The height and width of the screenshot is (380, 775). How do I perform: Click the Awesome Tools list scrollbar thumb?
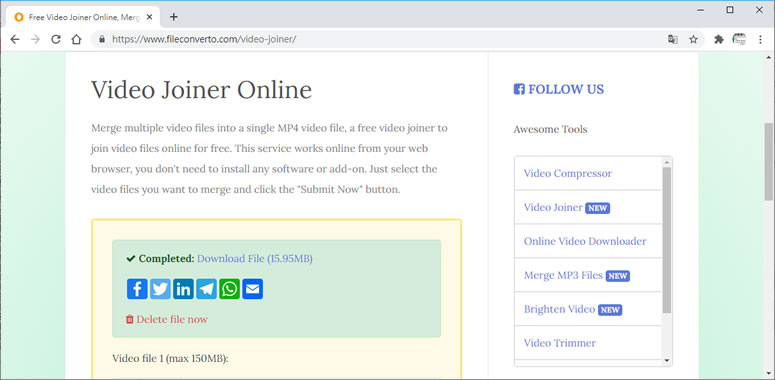[667, 240]
